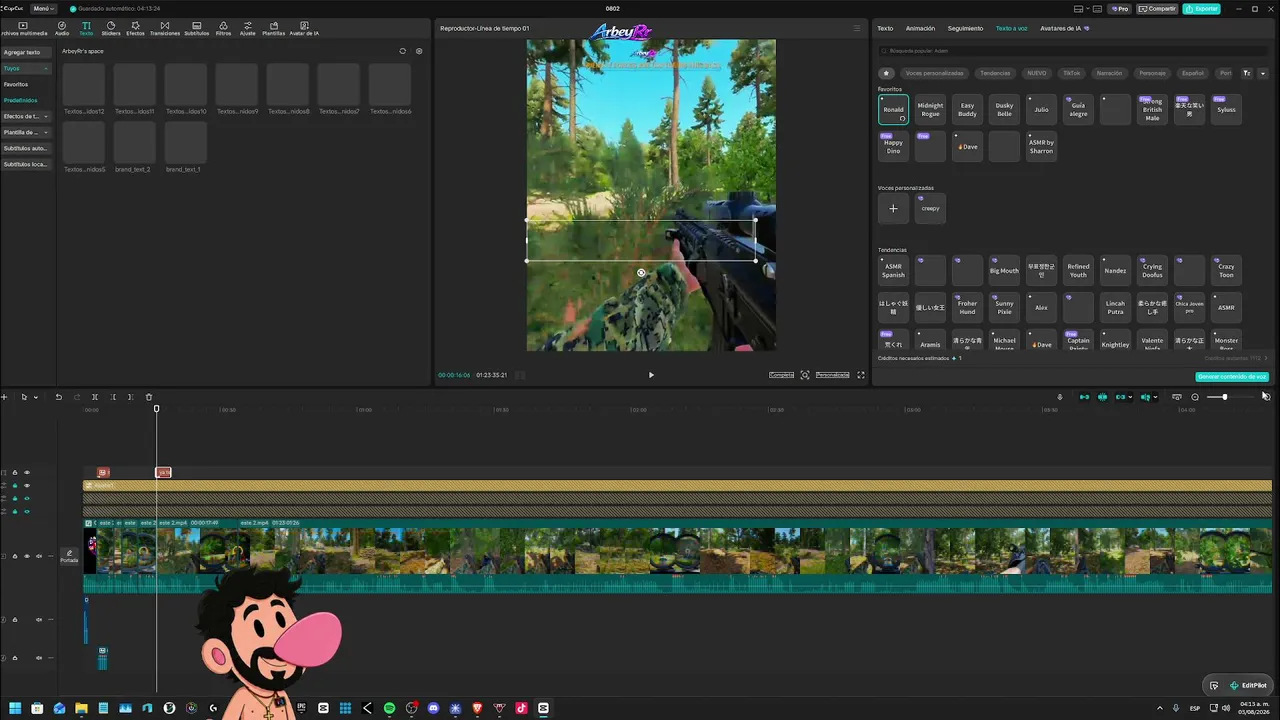Zoom out the timeline with the minus icon

point(1195,397)
